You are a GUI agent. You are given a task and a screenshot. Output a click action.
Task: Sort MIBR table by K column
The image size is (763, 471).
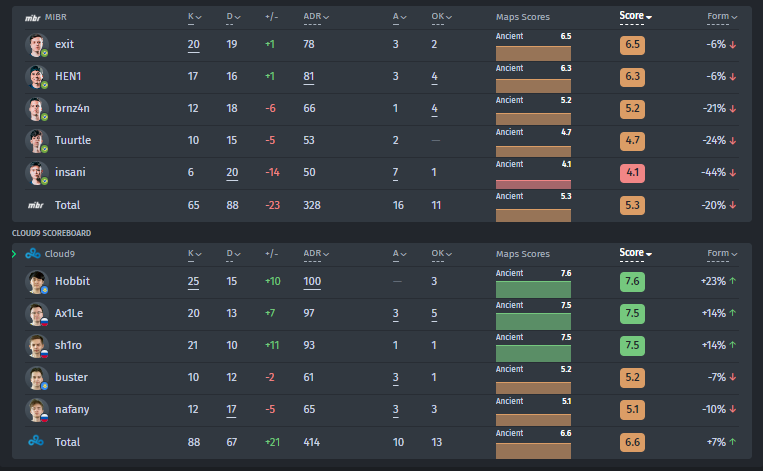click(195, 17)
